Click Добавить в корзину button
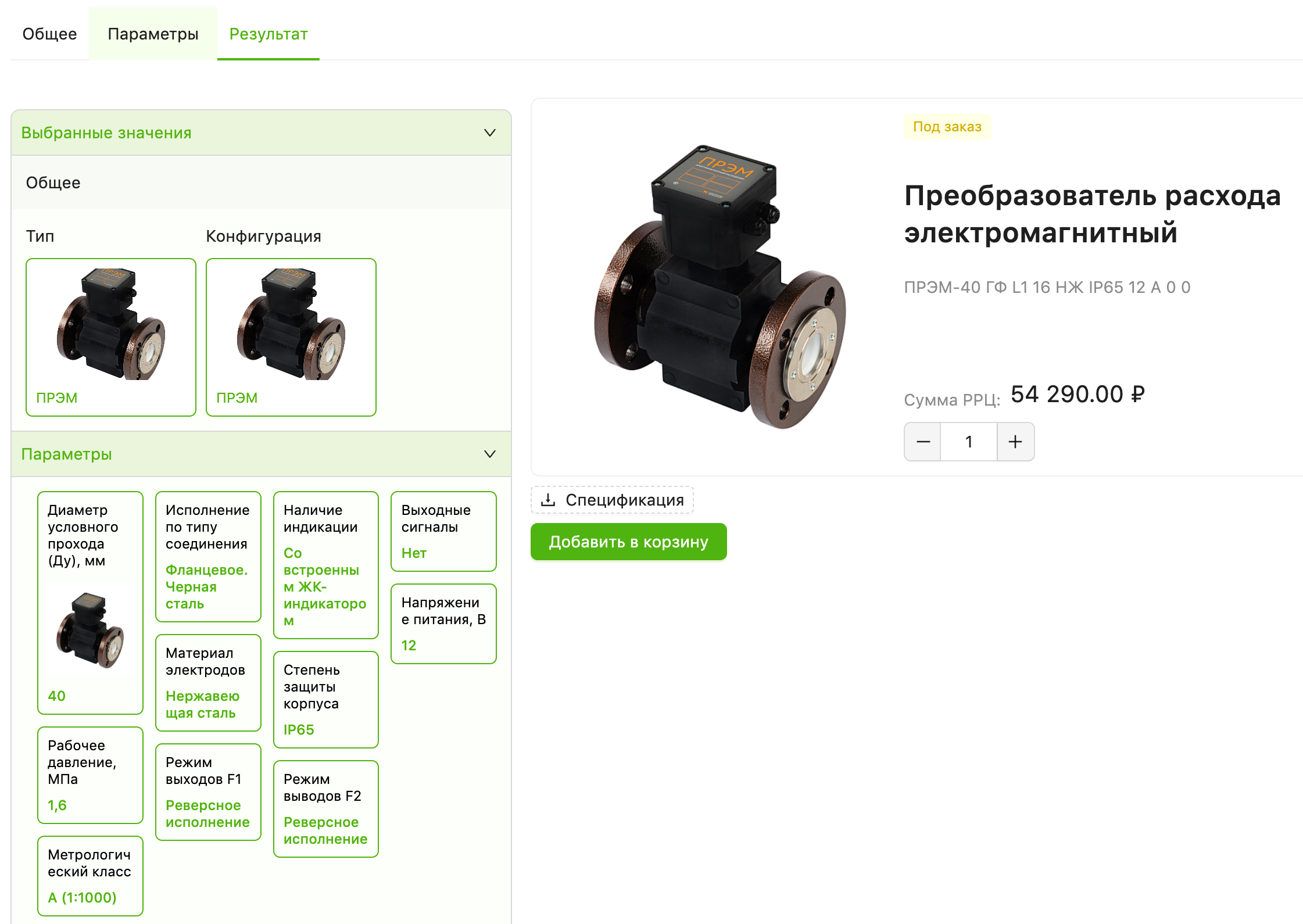Image resolution: width=1303 pixels, height=924 pixels. coord(628,542)
